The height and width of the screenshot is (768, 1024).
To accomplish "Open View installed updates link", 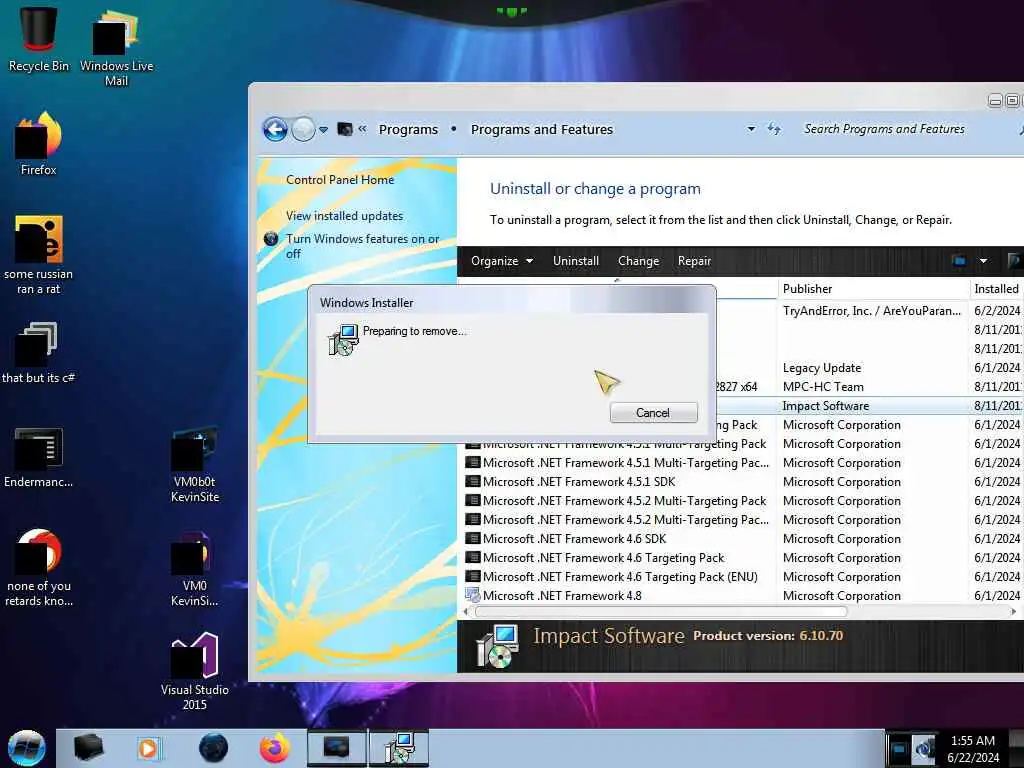I will (344, 216).
